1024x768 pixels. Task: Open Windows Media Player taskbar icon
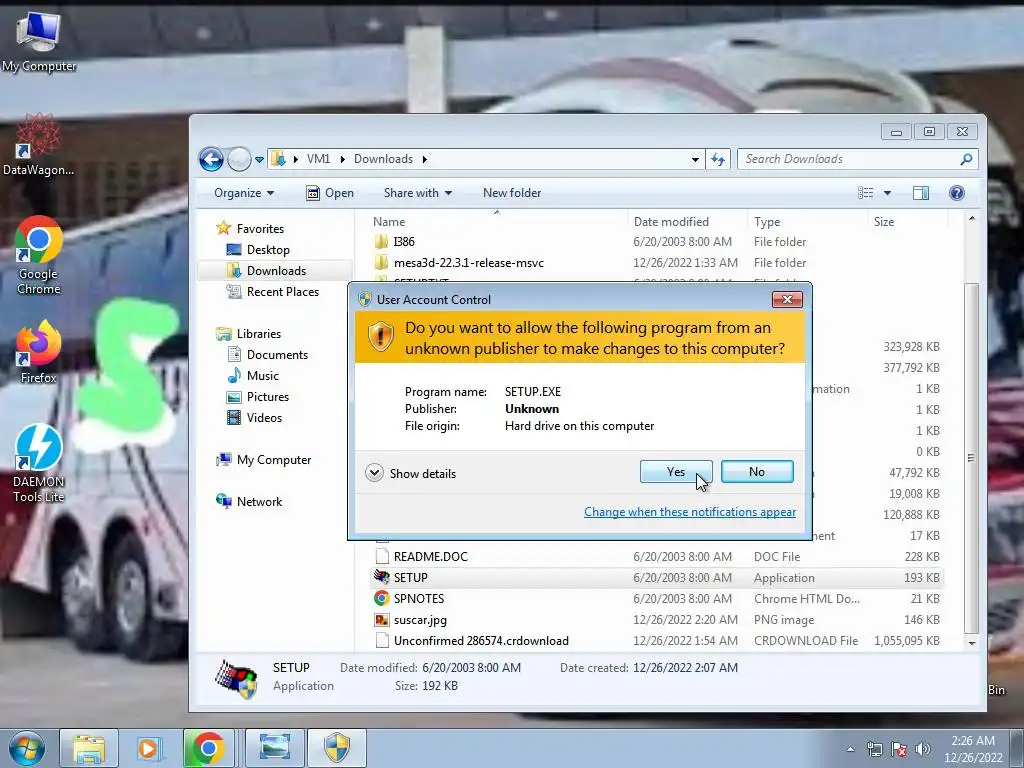pos(148,748)
